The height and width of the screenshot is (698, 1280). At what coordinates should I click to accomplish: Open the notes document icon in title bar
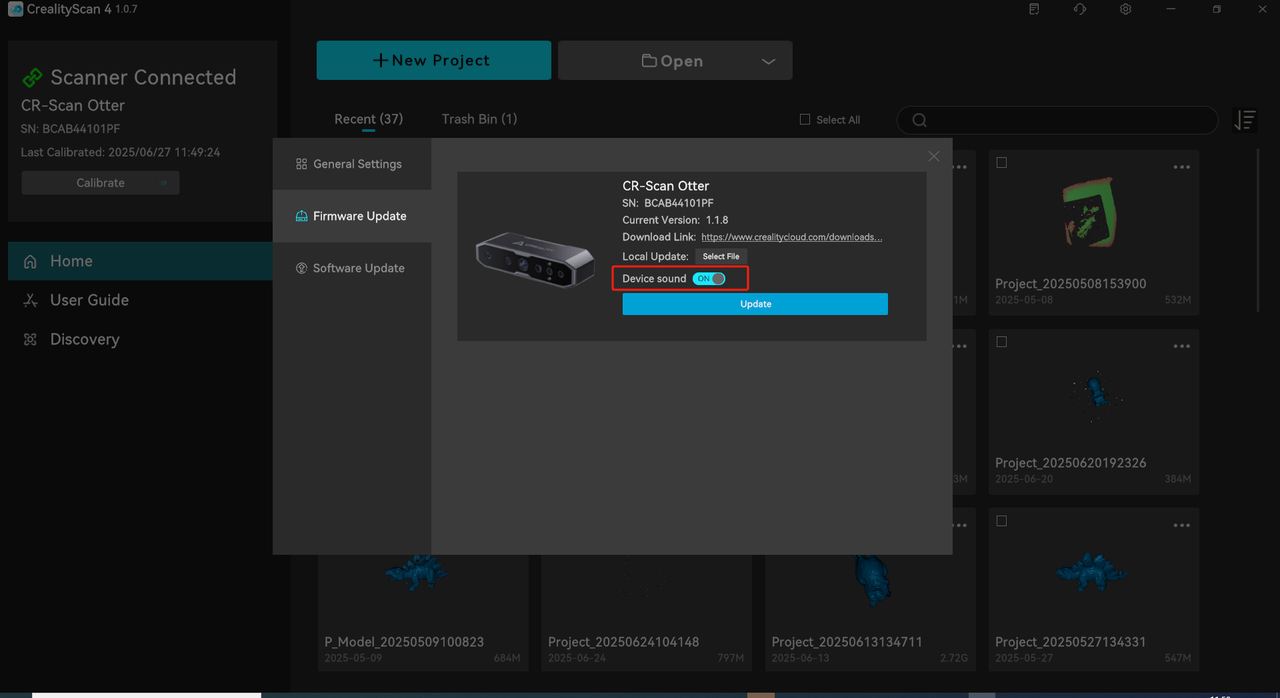(1034, 9)
